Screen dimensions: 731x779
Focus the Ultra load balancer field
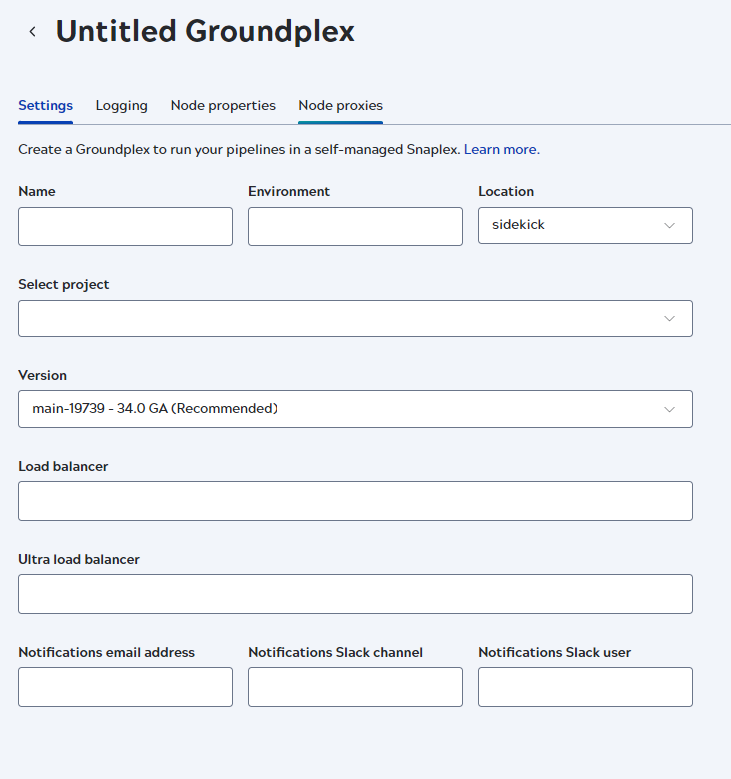tap(355, 594)
